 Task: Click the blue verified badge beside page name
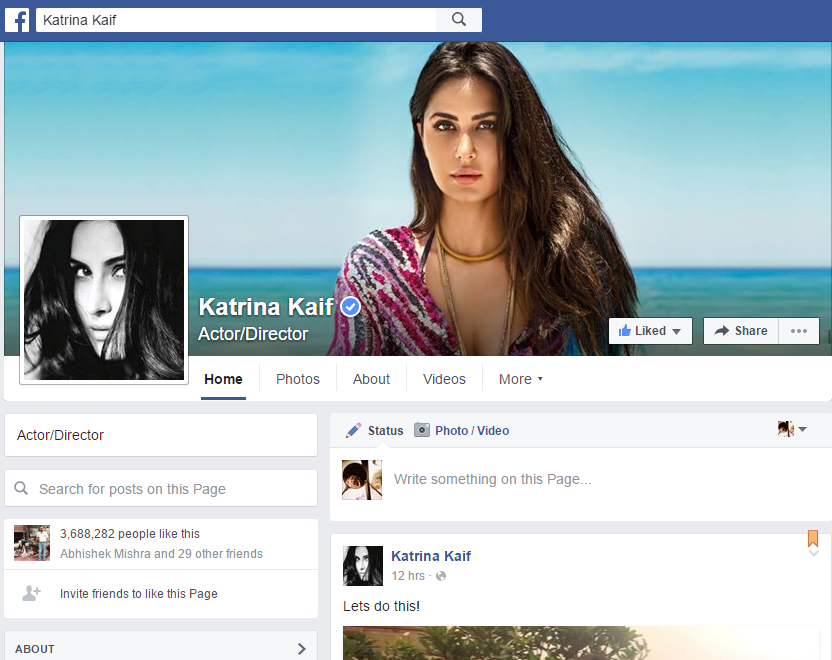click(350, 307)
